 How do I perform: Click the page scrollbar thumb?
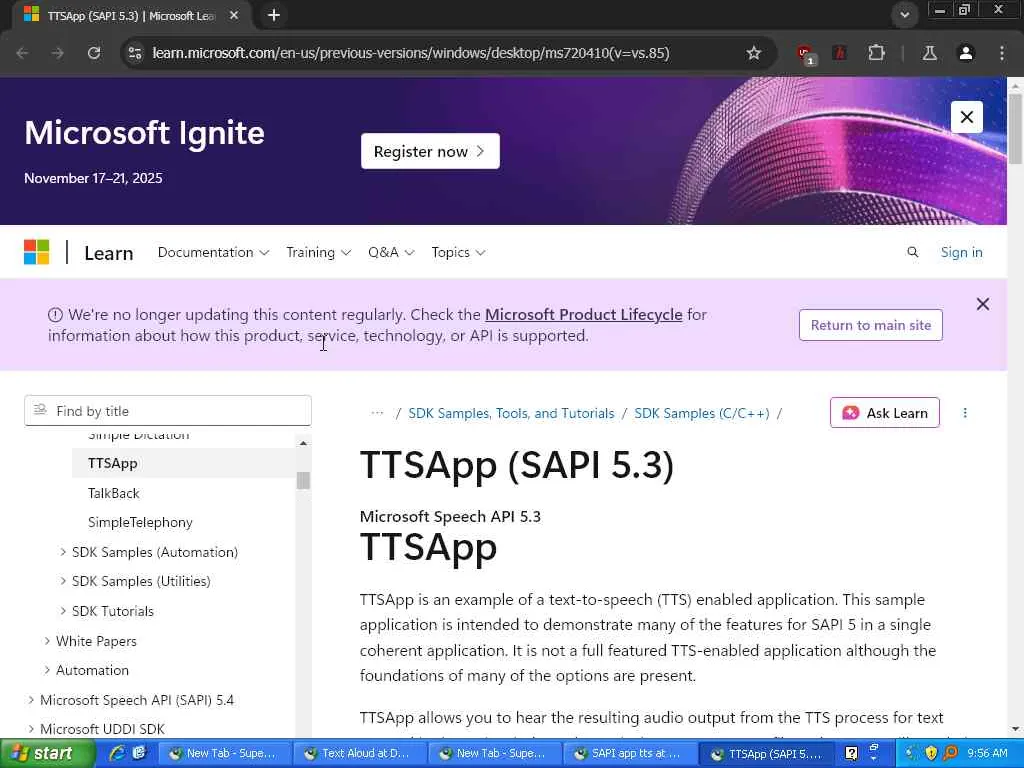(1015, 128)
